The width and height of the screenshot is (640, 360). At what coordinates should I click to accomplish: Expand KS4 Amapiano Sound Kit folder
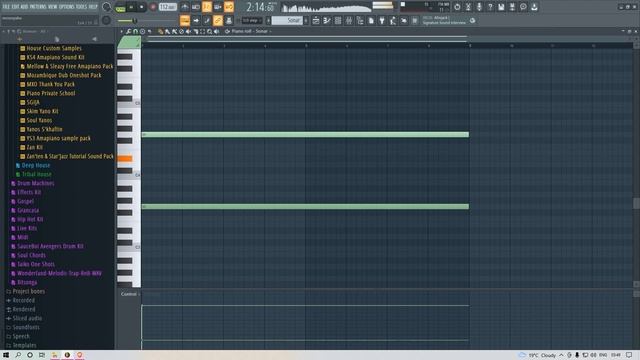tap(55, 57)
